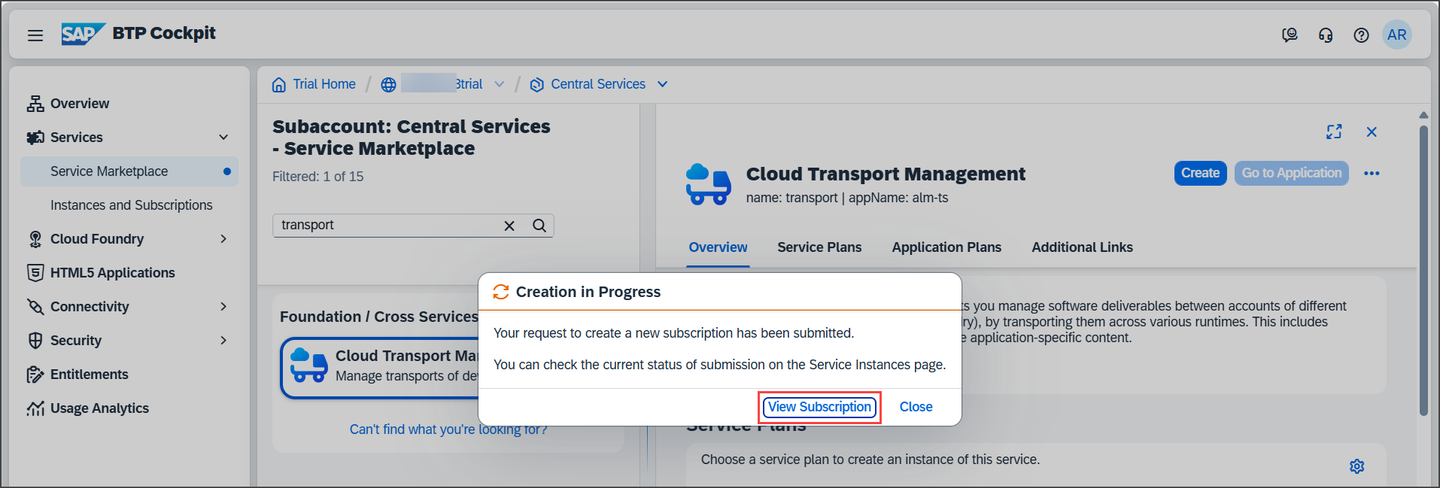Click the Security shield icon
1440x488 pixels.
(35, 340)
